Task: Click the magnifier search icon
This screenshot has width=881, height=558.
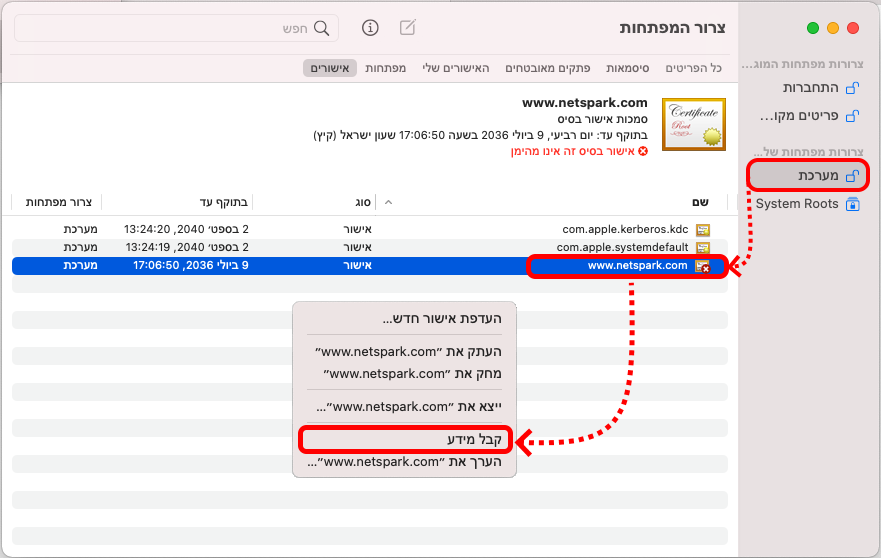Action: 321,28
